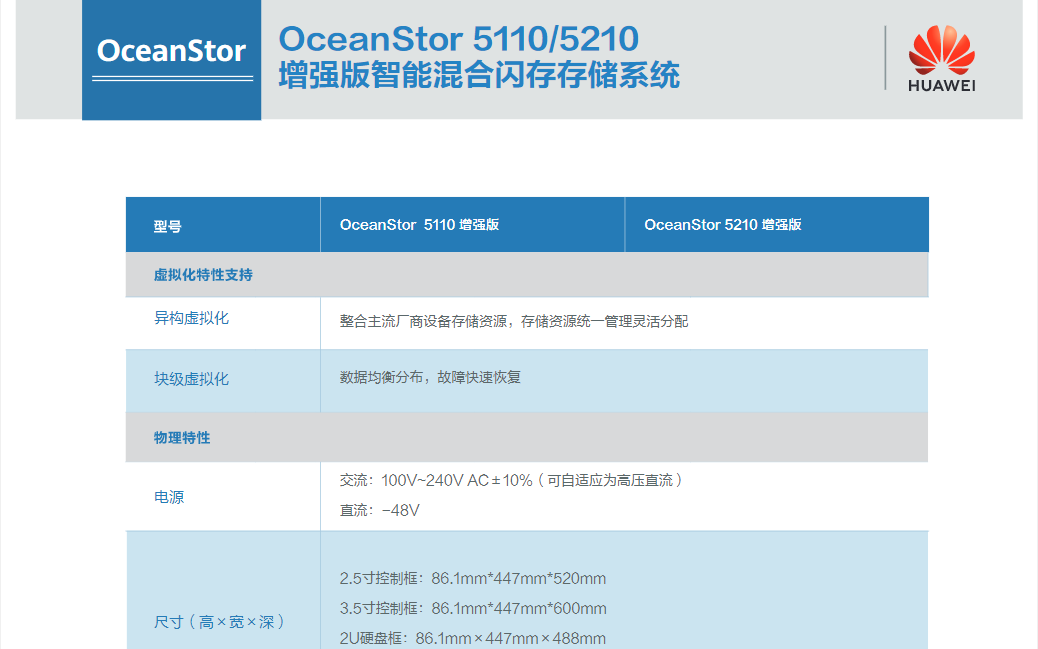Click the 块级虚拟化 row label
This screenshot has width=1038, height=649.
[x=191, y=379]
